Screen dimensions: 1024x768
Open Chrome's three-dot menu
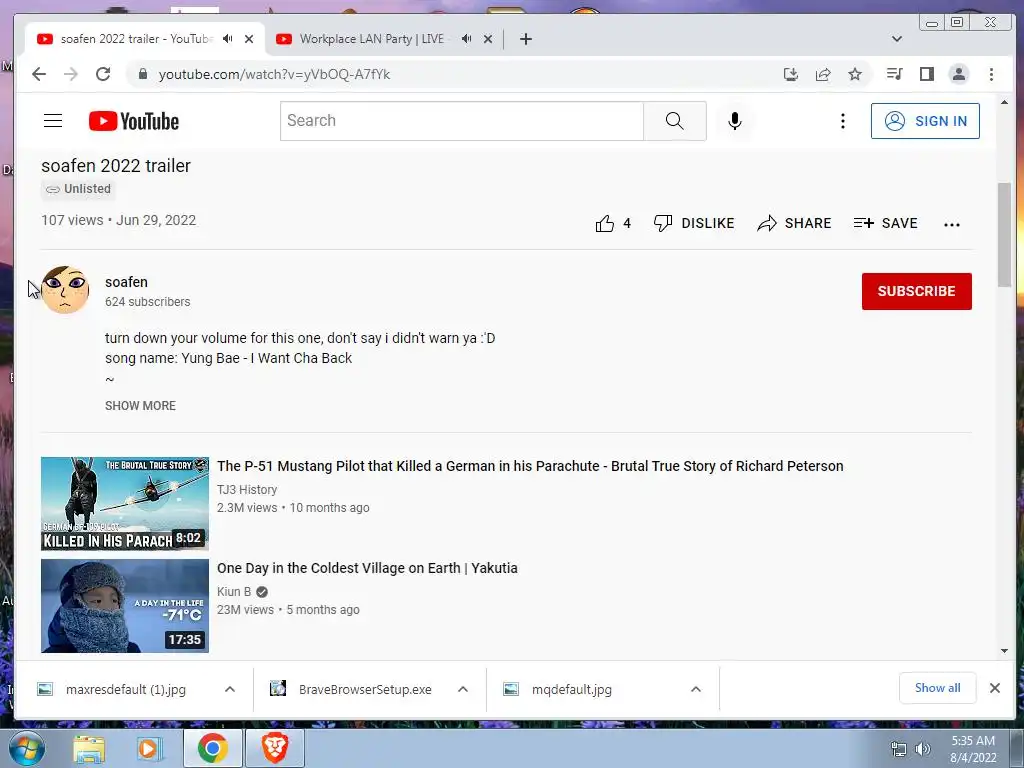click(991, 74)
